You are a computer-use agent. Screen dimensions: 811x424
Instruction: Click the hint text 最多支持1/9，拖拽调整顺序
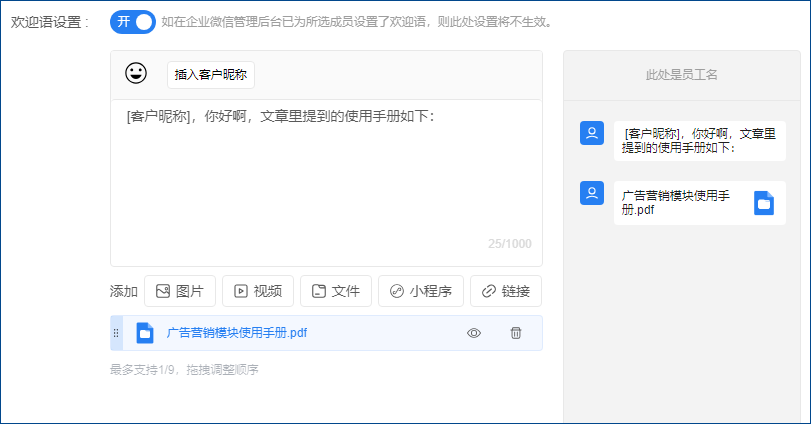pyautogui.click(x=184, y=370)
